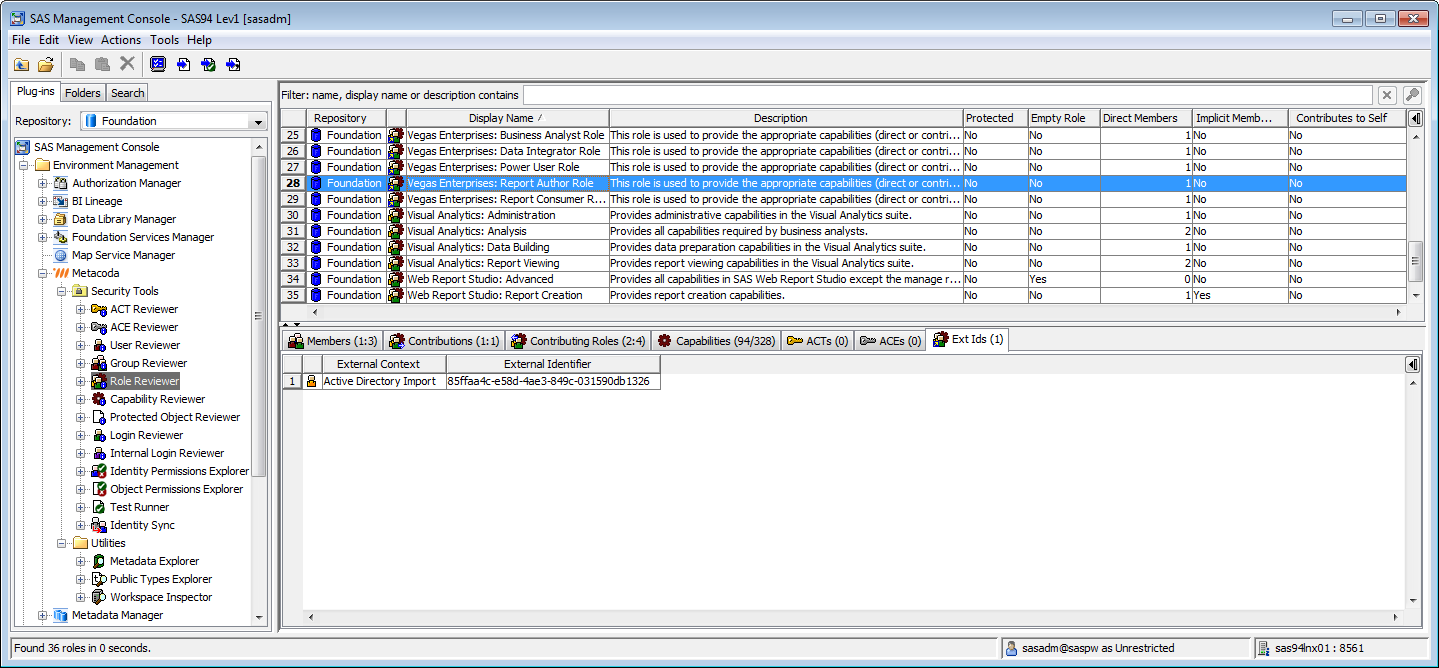The image size is (1439, 668).
Task: Select the Web Report Studio: Advanced row
Action: pos(843,279)
